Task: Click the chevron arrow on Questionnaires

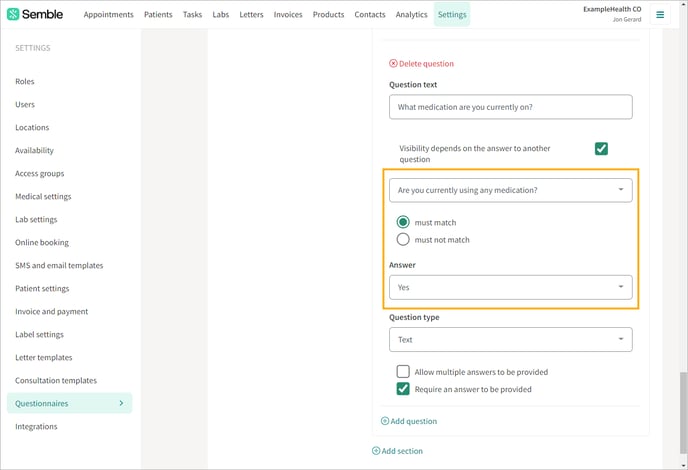Action: 122,403
